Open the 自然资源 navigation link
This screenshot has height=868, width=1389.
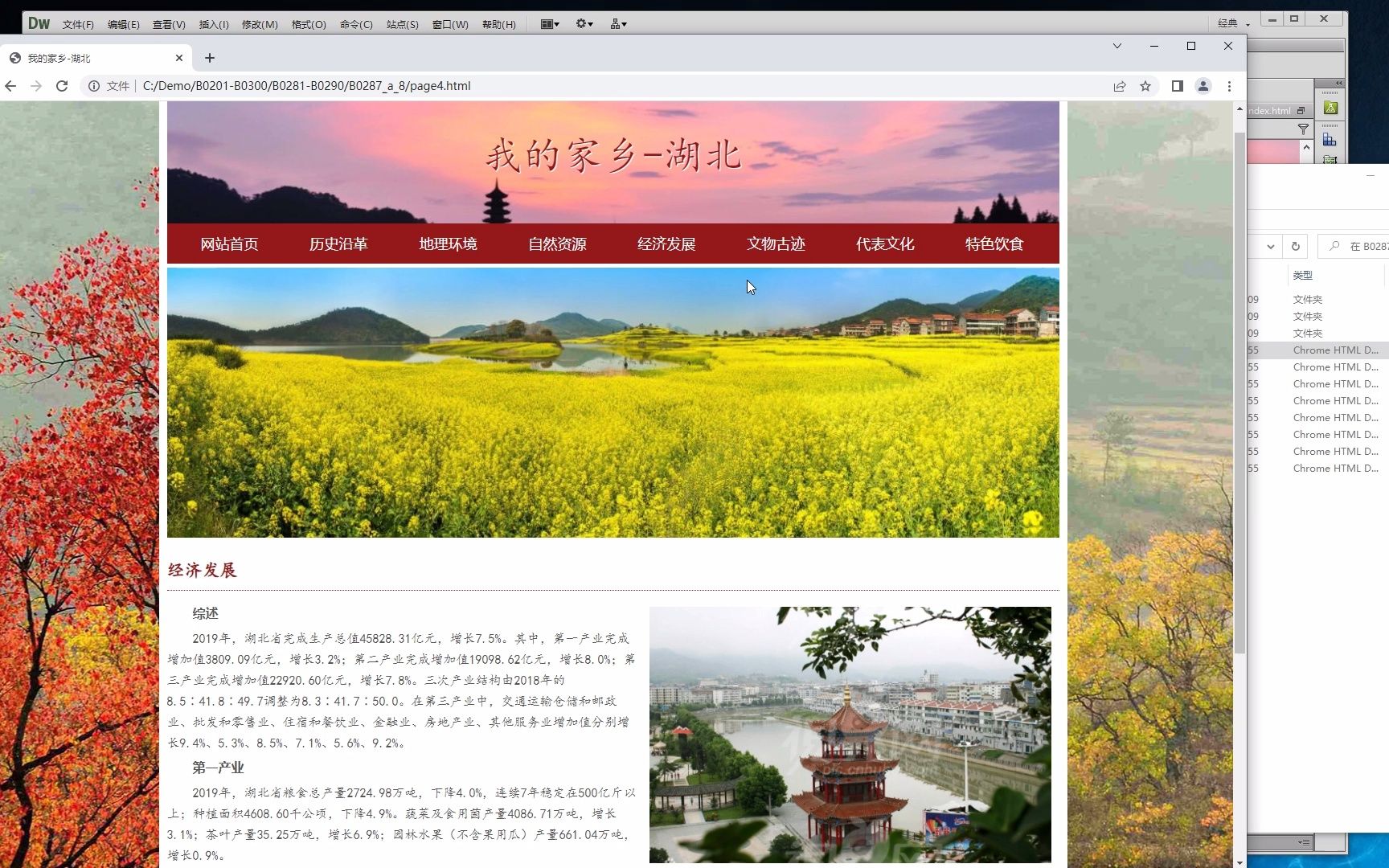[x=557, y=244]
